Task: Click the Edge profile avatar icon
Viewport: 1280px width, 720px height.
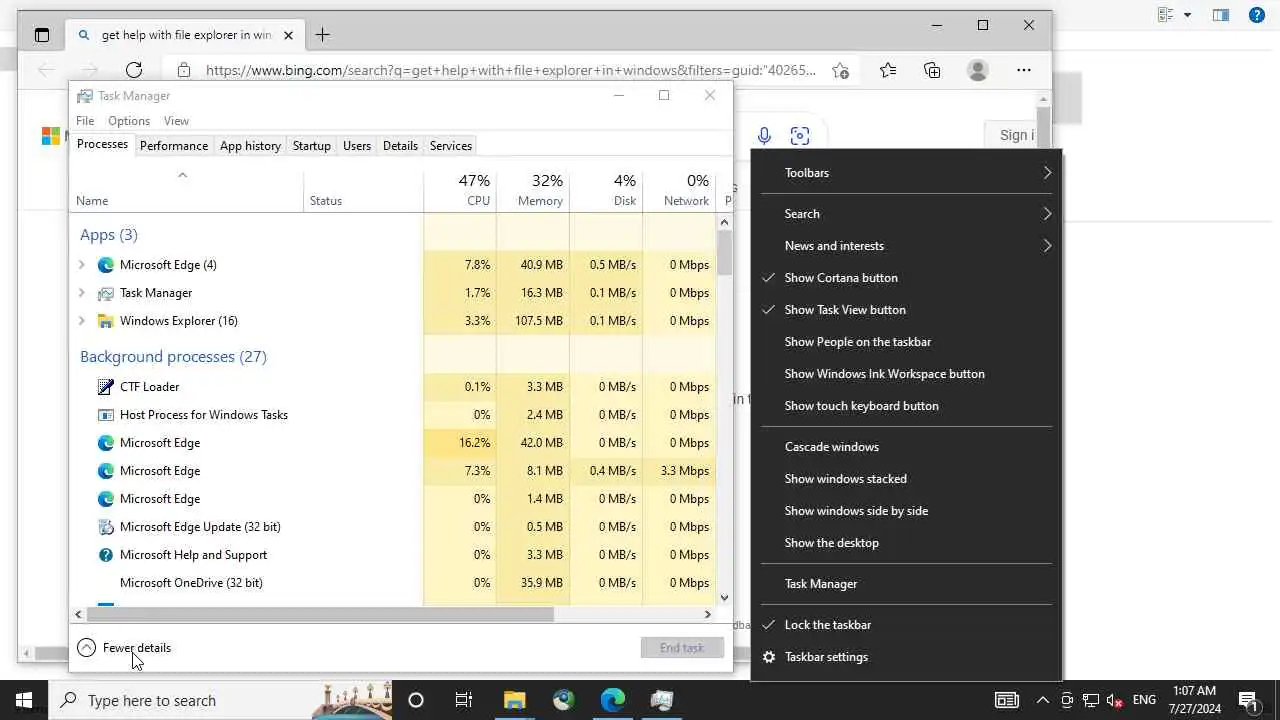Action: point(978,70)
